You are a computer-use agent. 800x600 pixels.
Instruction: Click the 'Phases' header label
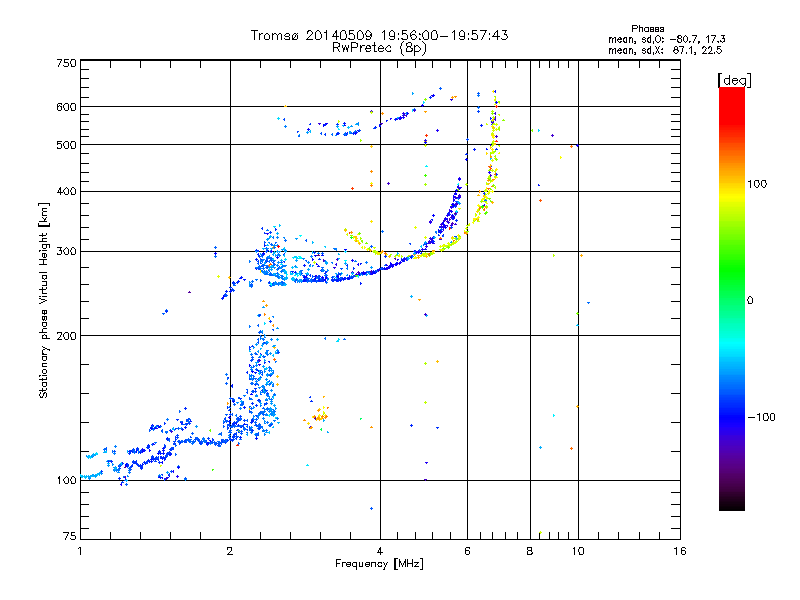pos(647,29)
